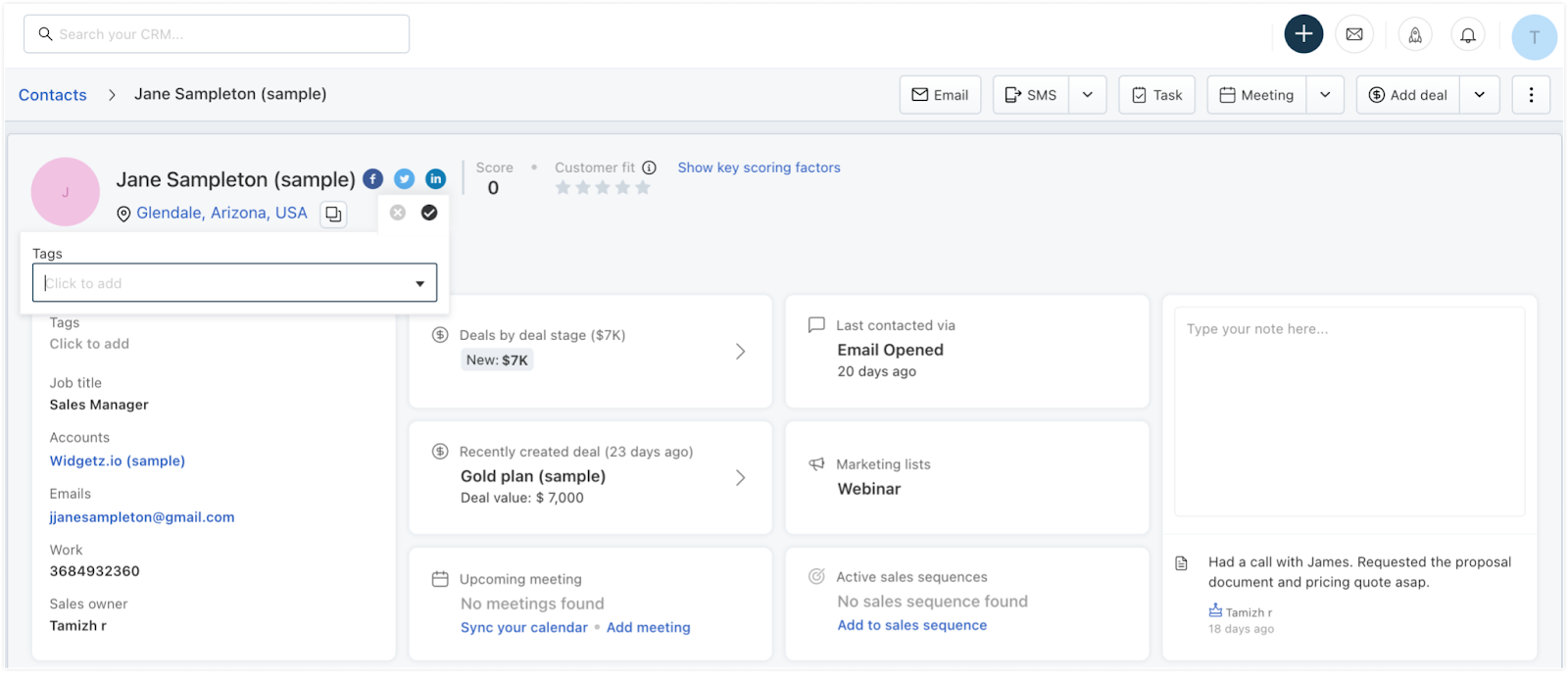
Task: Open the user profile avatar T
Action: pos(1534,37)
